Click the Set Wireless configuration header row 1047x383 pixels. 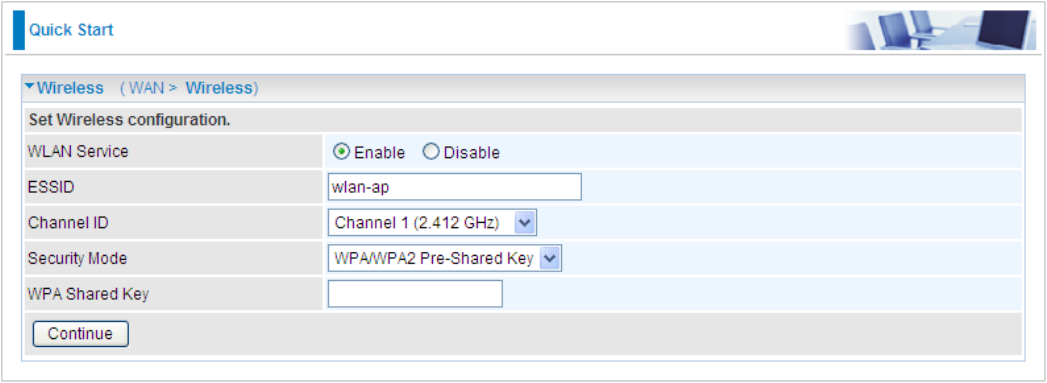tap(524, 121)
